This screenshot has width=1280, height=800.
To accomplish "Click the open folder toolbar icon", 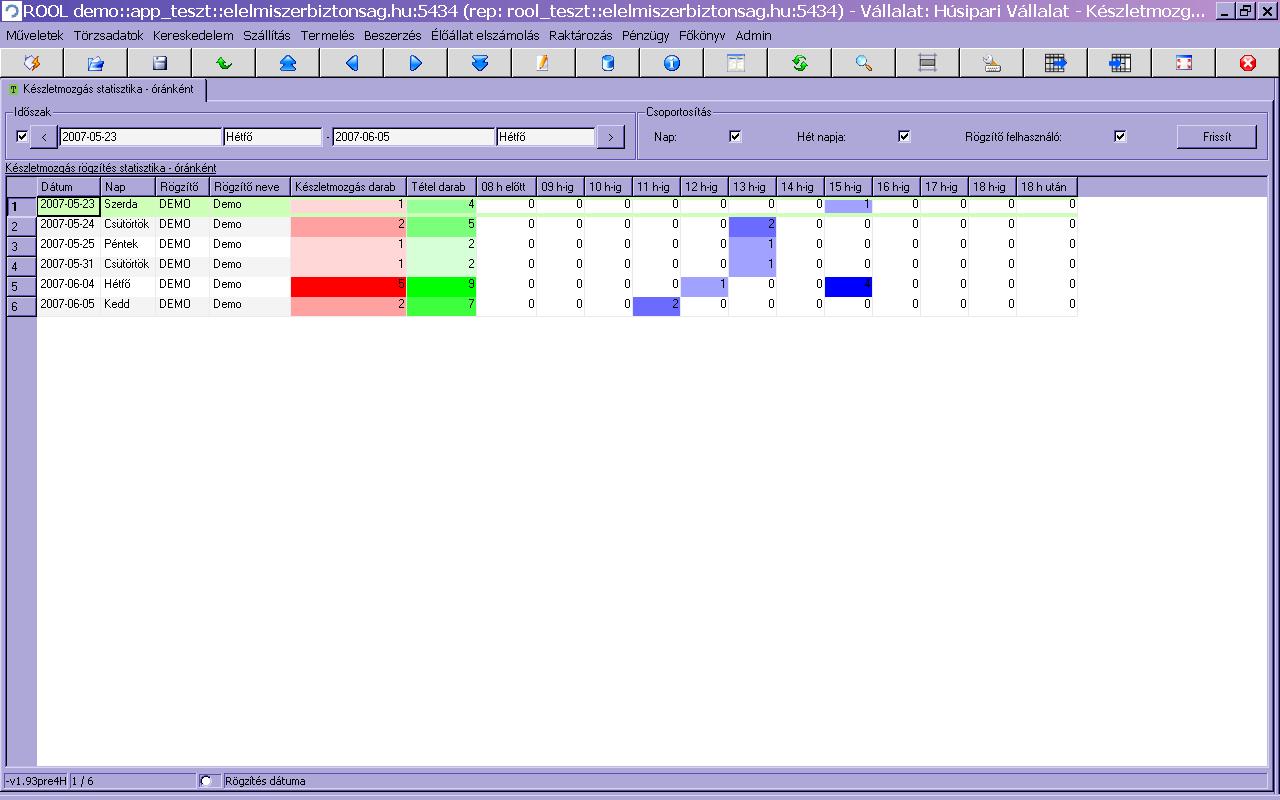I will click(x=95, y=63).
